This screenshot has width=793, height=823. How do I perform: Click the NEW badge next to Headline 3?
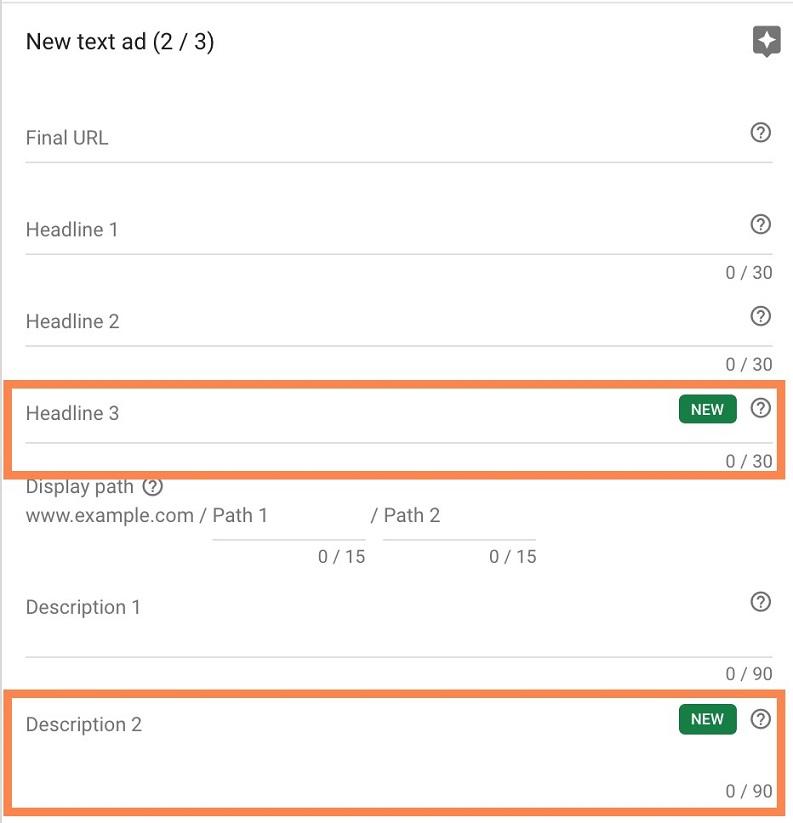pyautogui.click(x=707, y=409)
